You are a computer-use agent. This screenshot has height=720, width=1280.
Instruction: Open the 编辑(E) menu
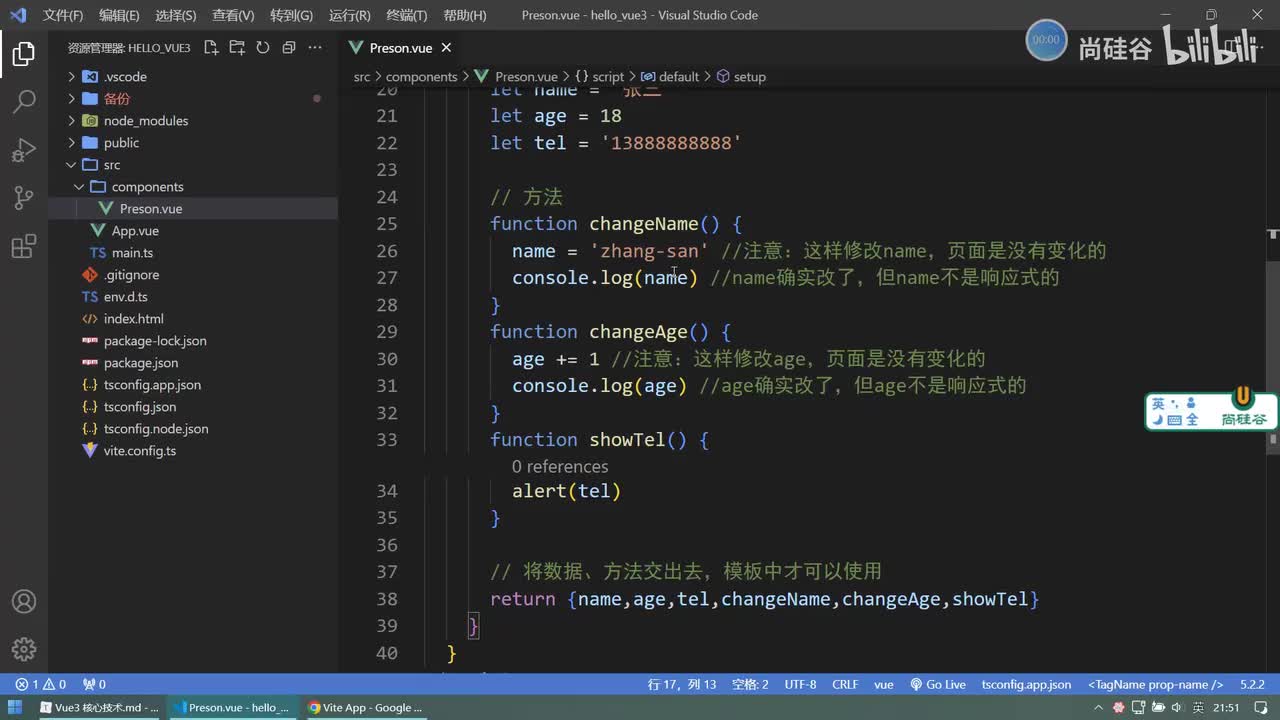coord(119,15)
